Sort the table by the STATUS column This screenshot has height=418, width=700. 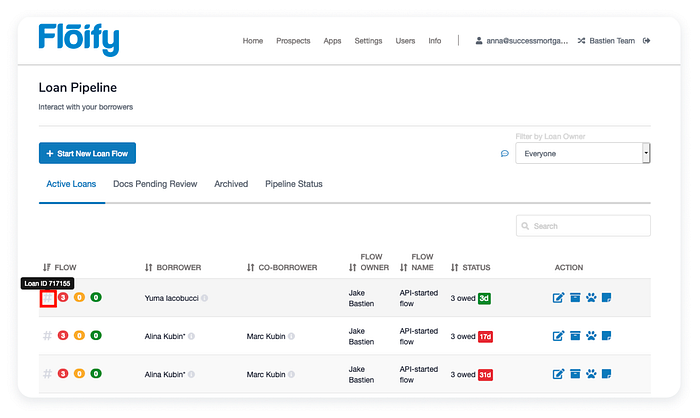(471, 268)
